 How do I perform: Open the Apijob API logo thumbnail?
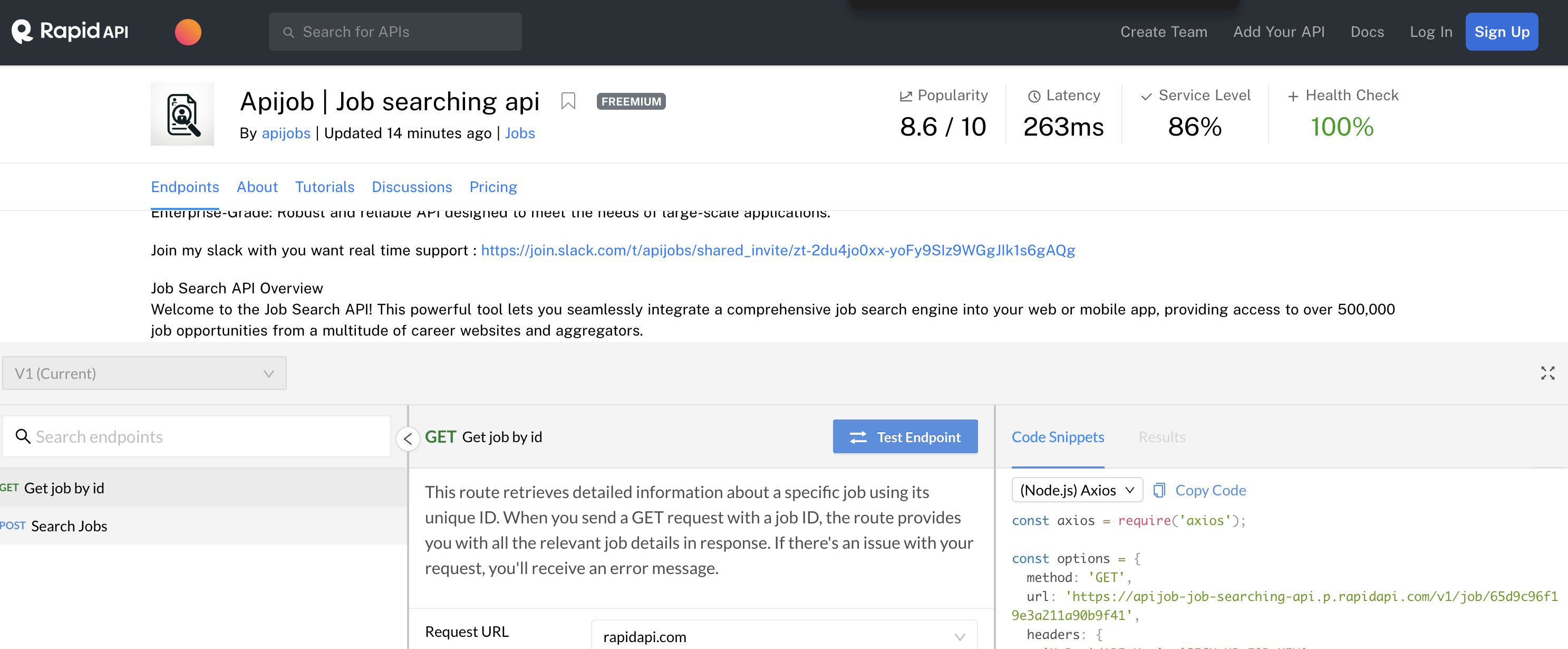[x=182, y=114]
